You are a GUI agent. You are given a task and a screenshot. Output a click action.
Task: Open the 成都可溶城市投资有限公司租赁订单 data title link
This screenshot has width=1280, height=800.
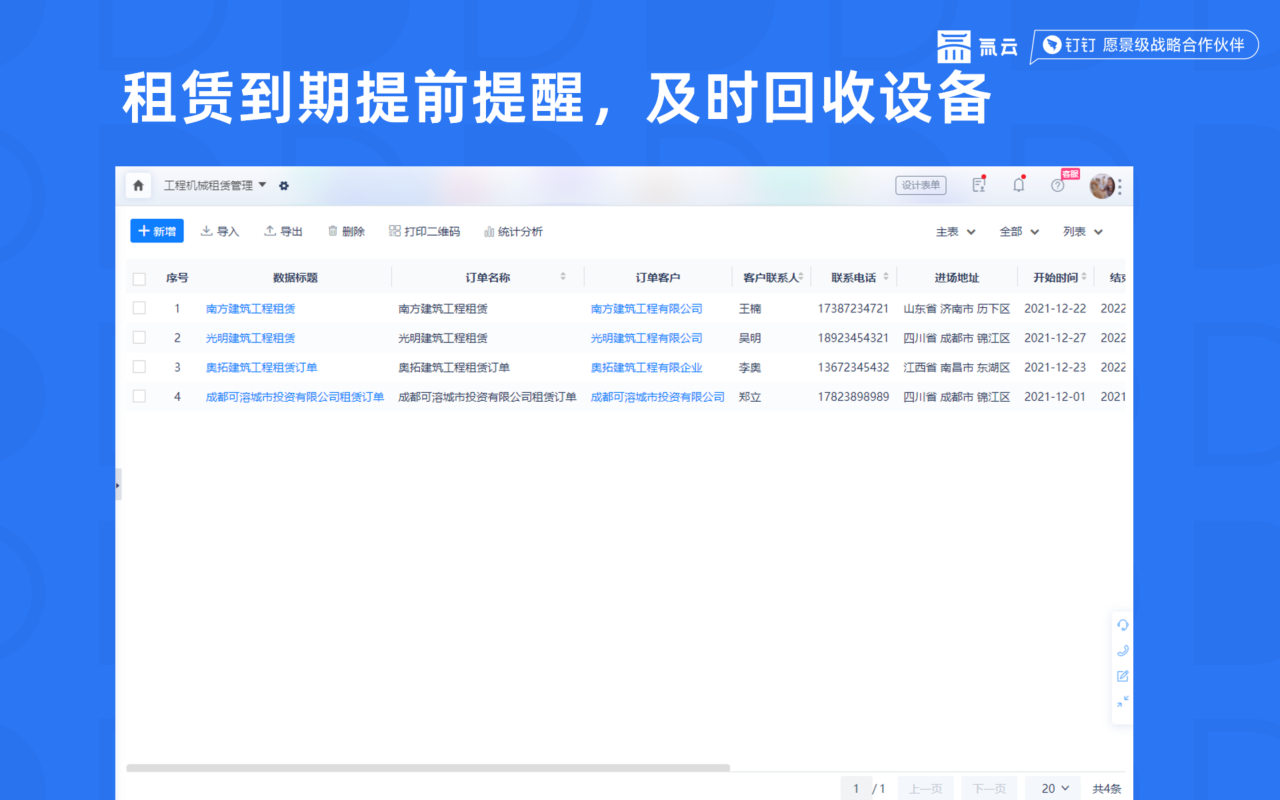click(x=295, y=397)
